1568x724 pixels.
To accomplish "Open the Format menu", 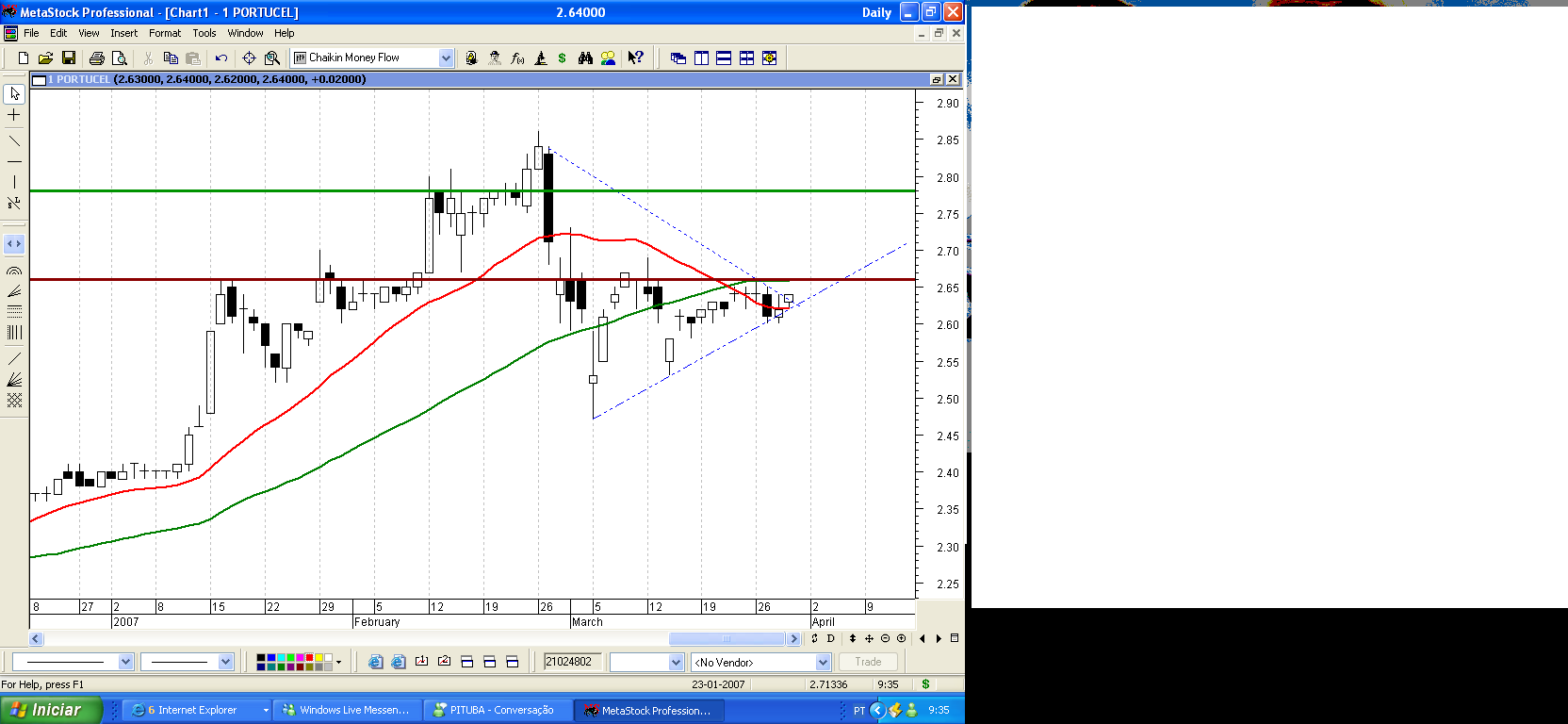I will click(x=164, y=33).
